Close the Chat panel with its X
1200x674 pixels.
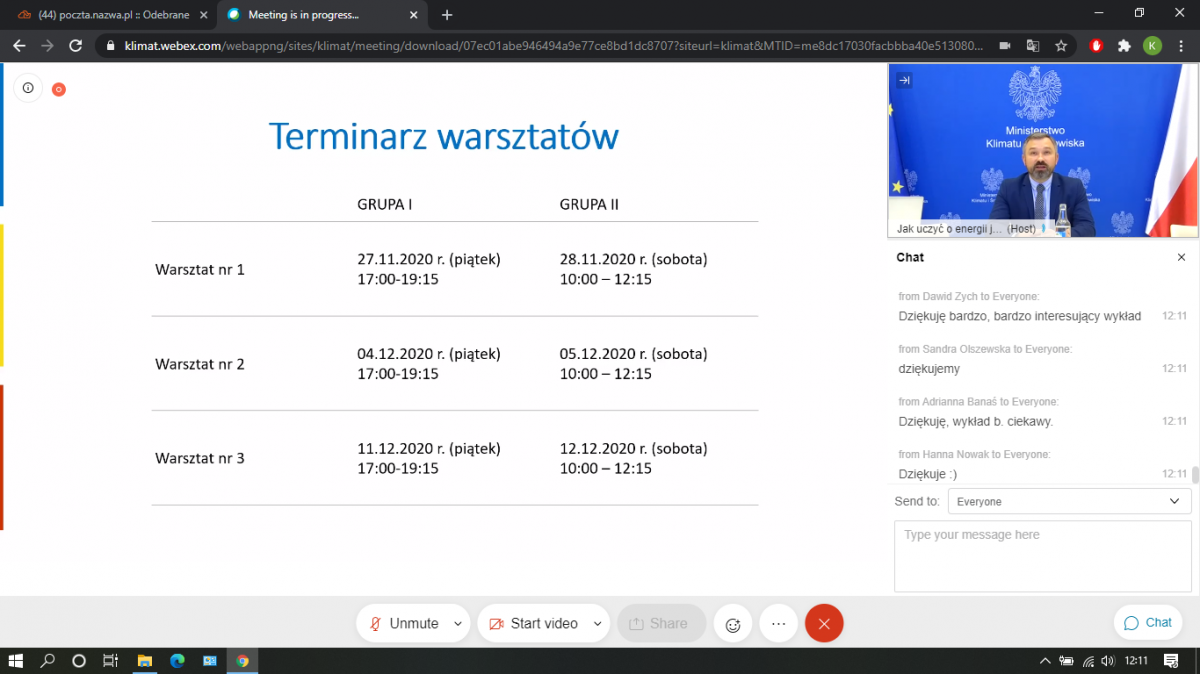pos(1181,257)
